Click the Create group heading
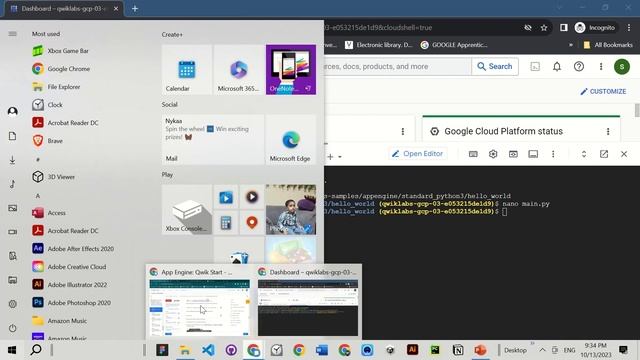Screen dimensions: 640x360 click(x=172, y=35)
